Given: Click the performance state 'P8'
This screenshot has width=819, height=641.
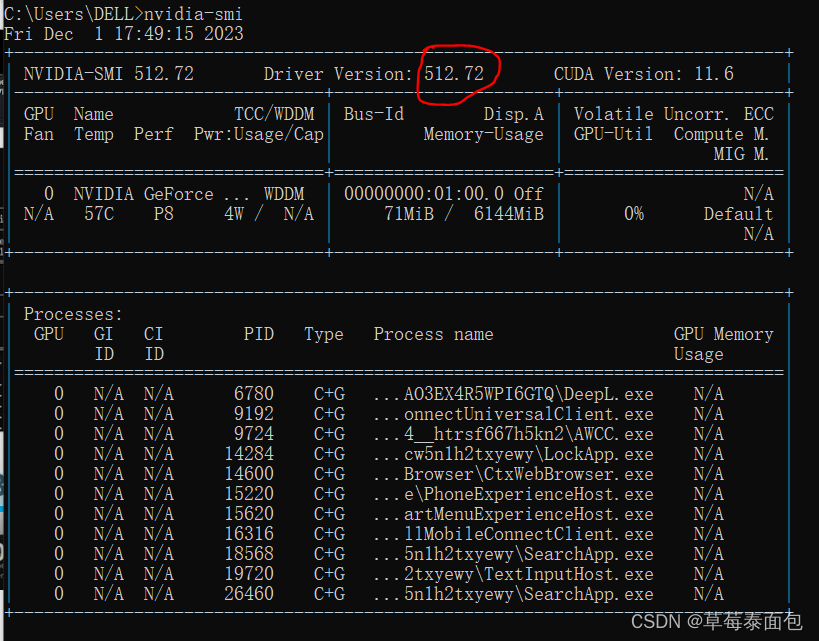Looking at the screenshot, I should click(x=163, y=214).
